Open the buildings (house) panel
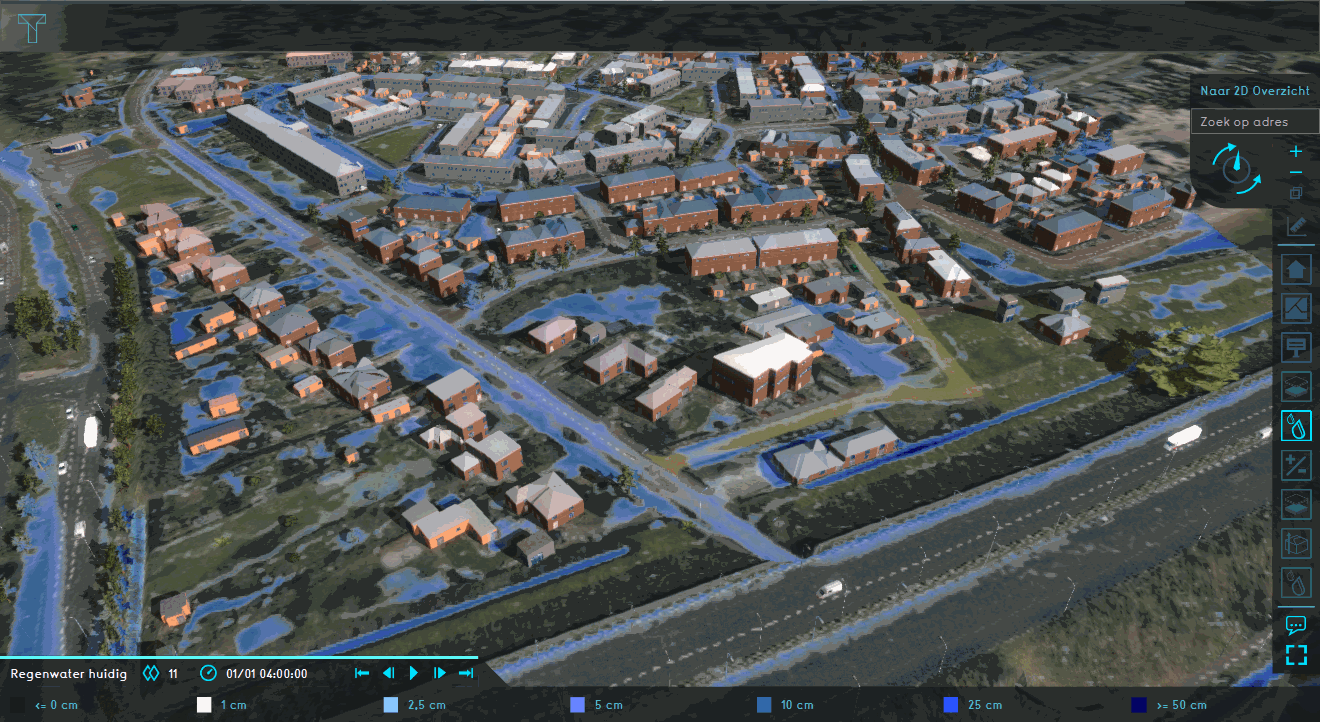1320x722 pixels. pyautogui.click(x=1297, y=269)
